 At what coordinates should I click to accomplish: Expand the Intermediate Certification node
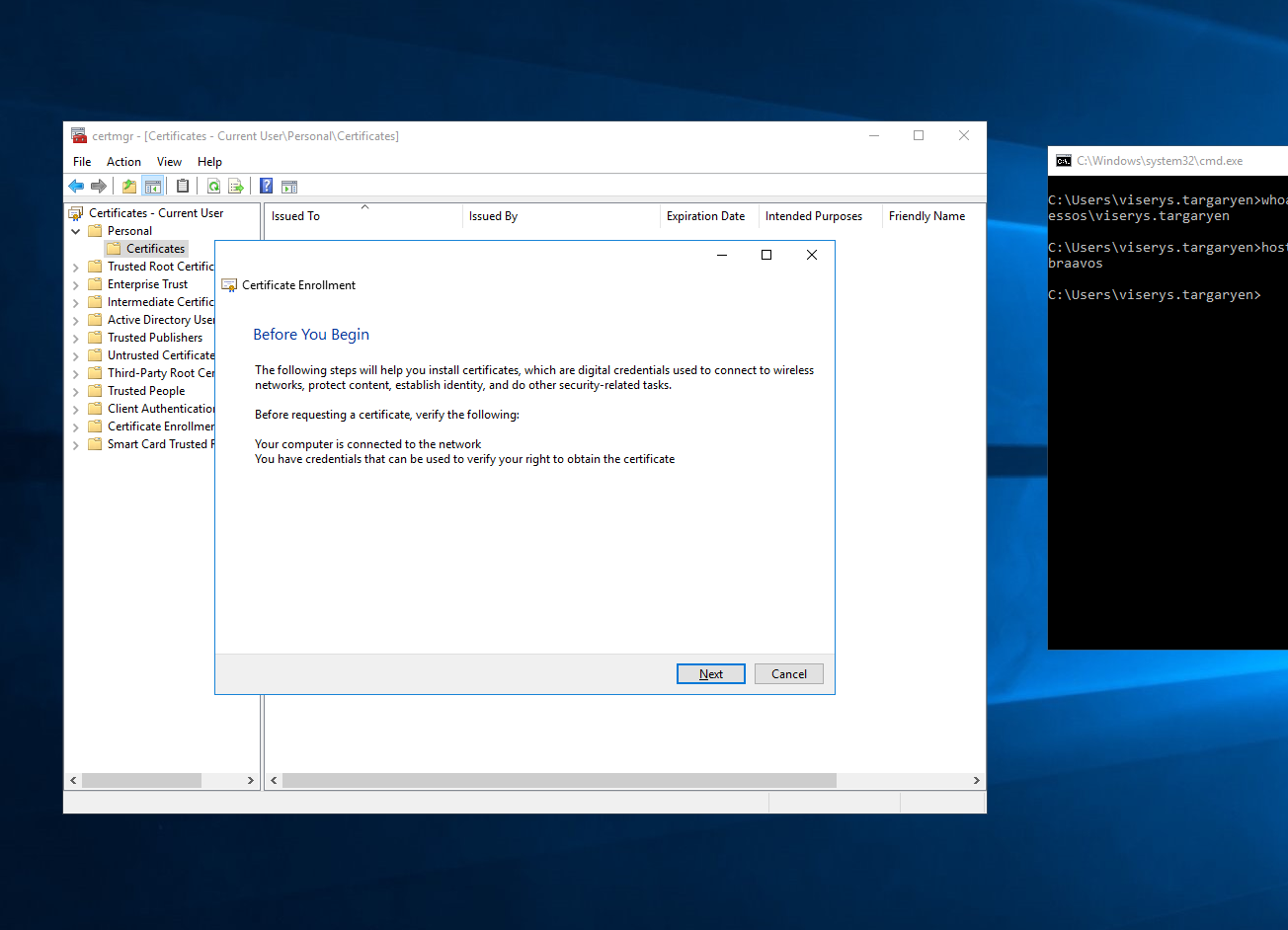[76, 302]
